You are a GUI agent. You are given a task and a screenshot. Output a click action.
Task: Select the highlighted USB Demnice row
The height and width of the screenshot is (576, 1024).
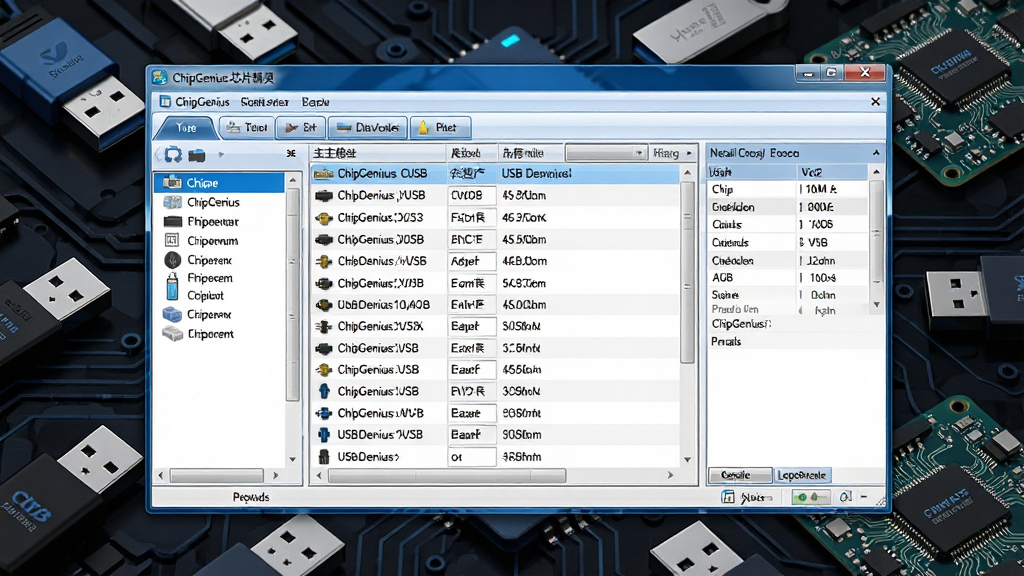pos(496,173)
